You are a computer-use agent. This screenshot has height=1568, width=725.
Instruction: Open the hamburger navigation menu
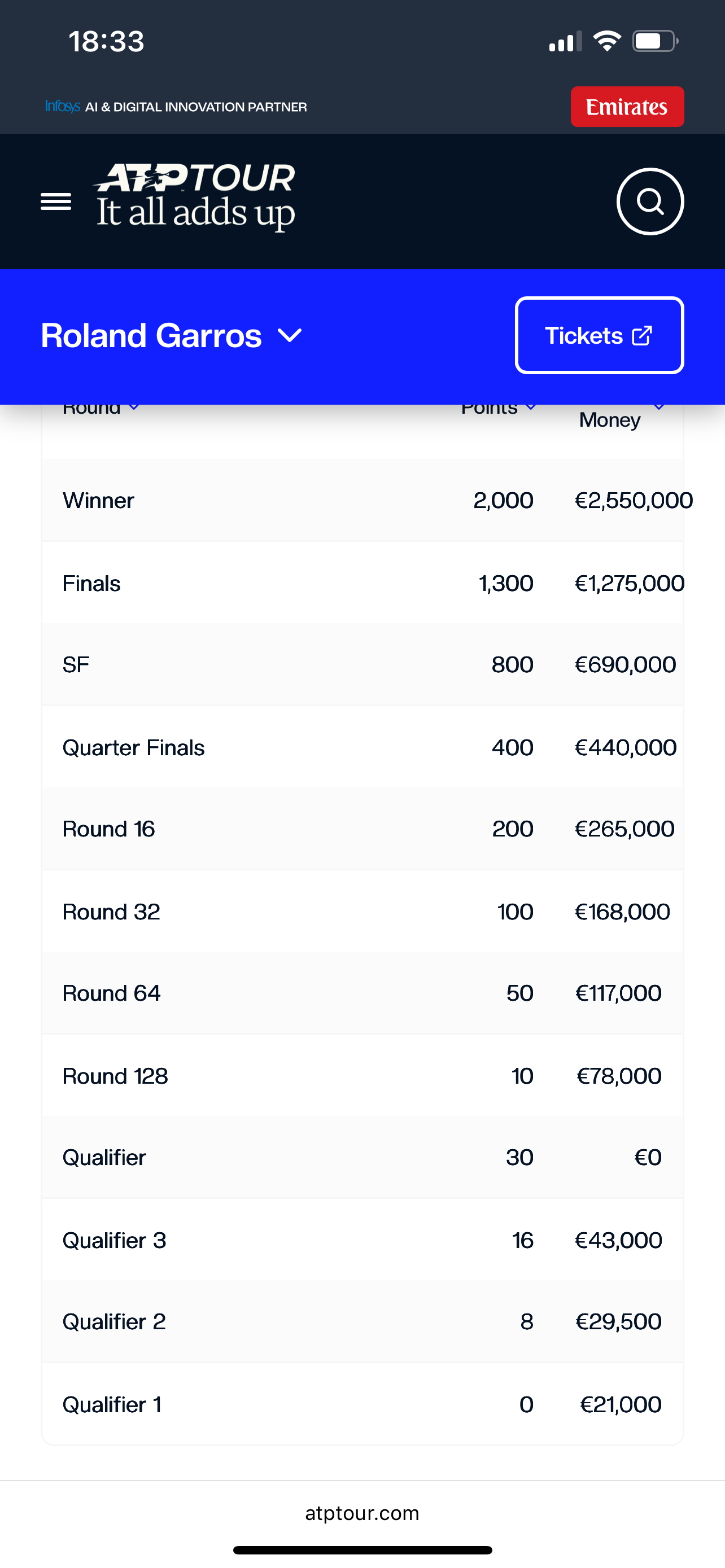click(x=56, y=202)
